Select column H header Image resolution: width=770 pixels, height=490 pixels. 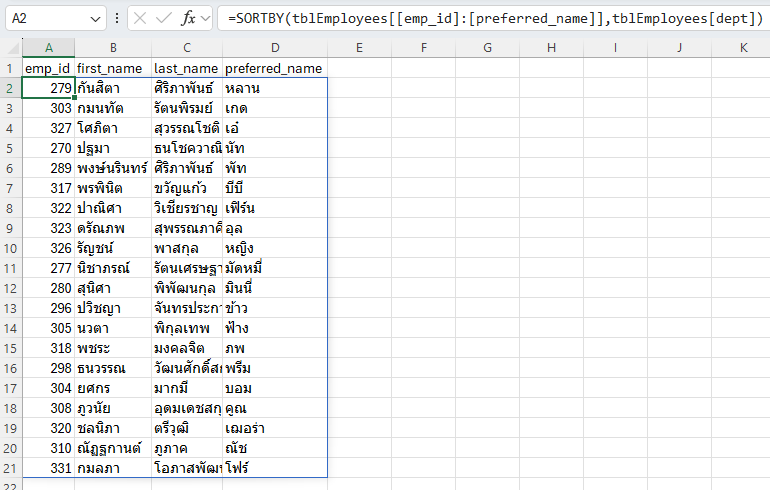[x=551, y=48]
